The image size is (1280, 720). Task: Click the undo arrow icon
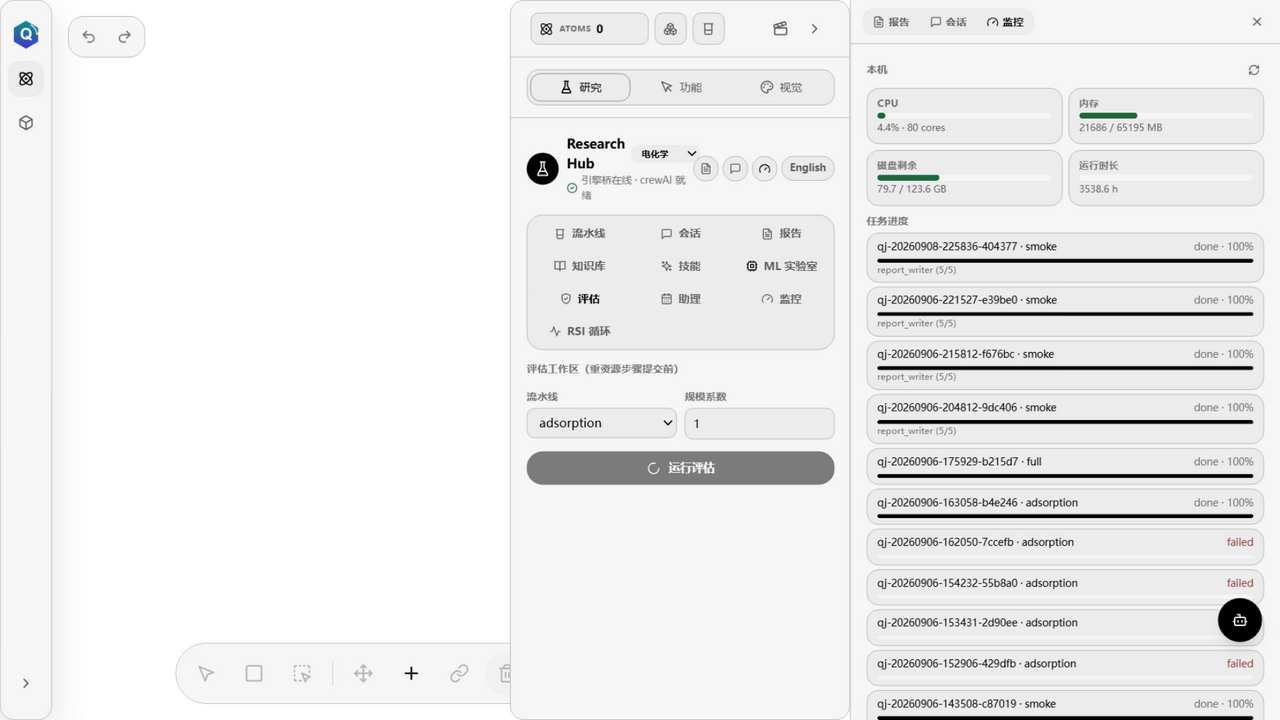(x=89, y=37)
